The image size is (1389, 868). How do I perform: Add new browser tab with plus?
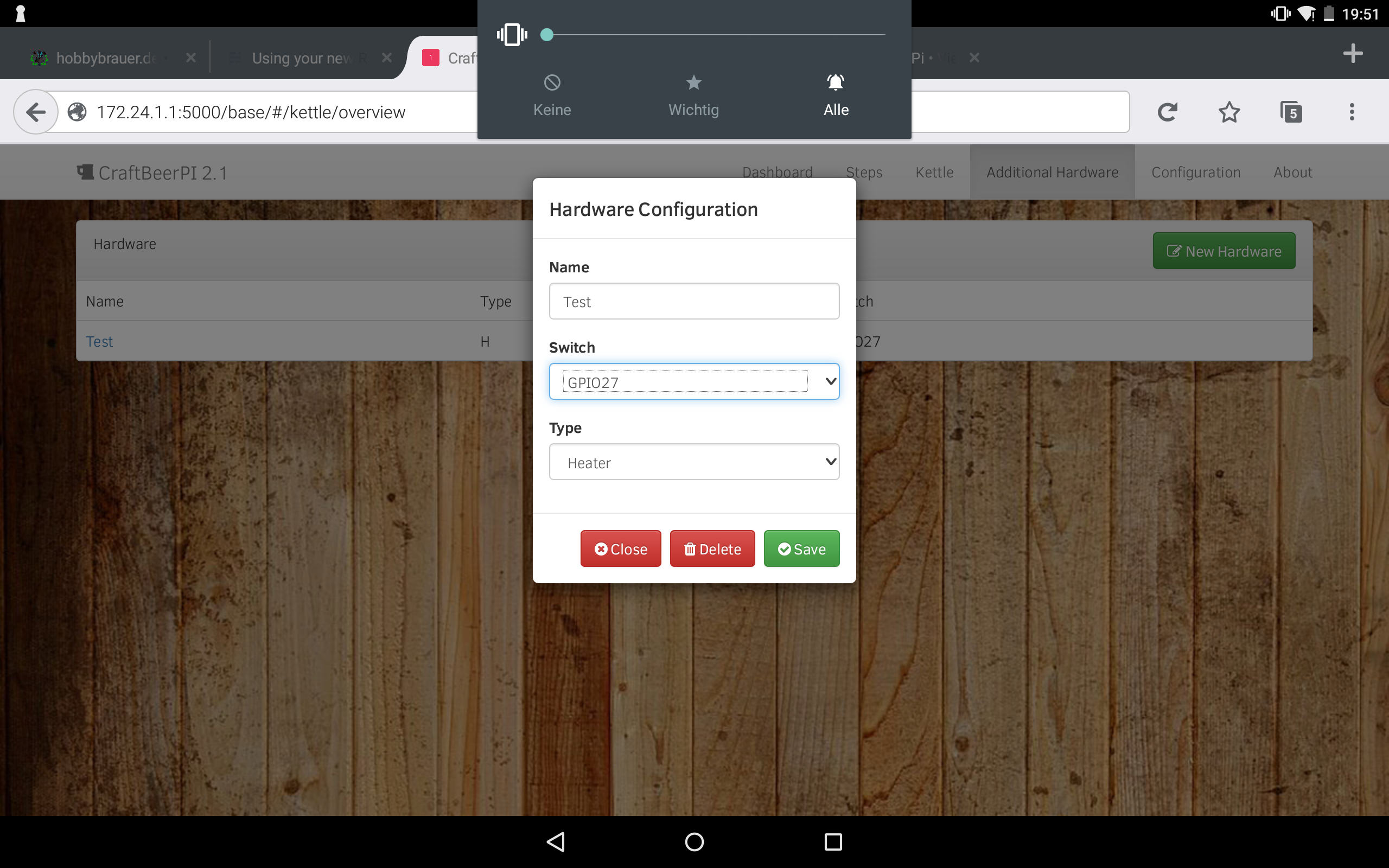tap(1353, 53)
